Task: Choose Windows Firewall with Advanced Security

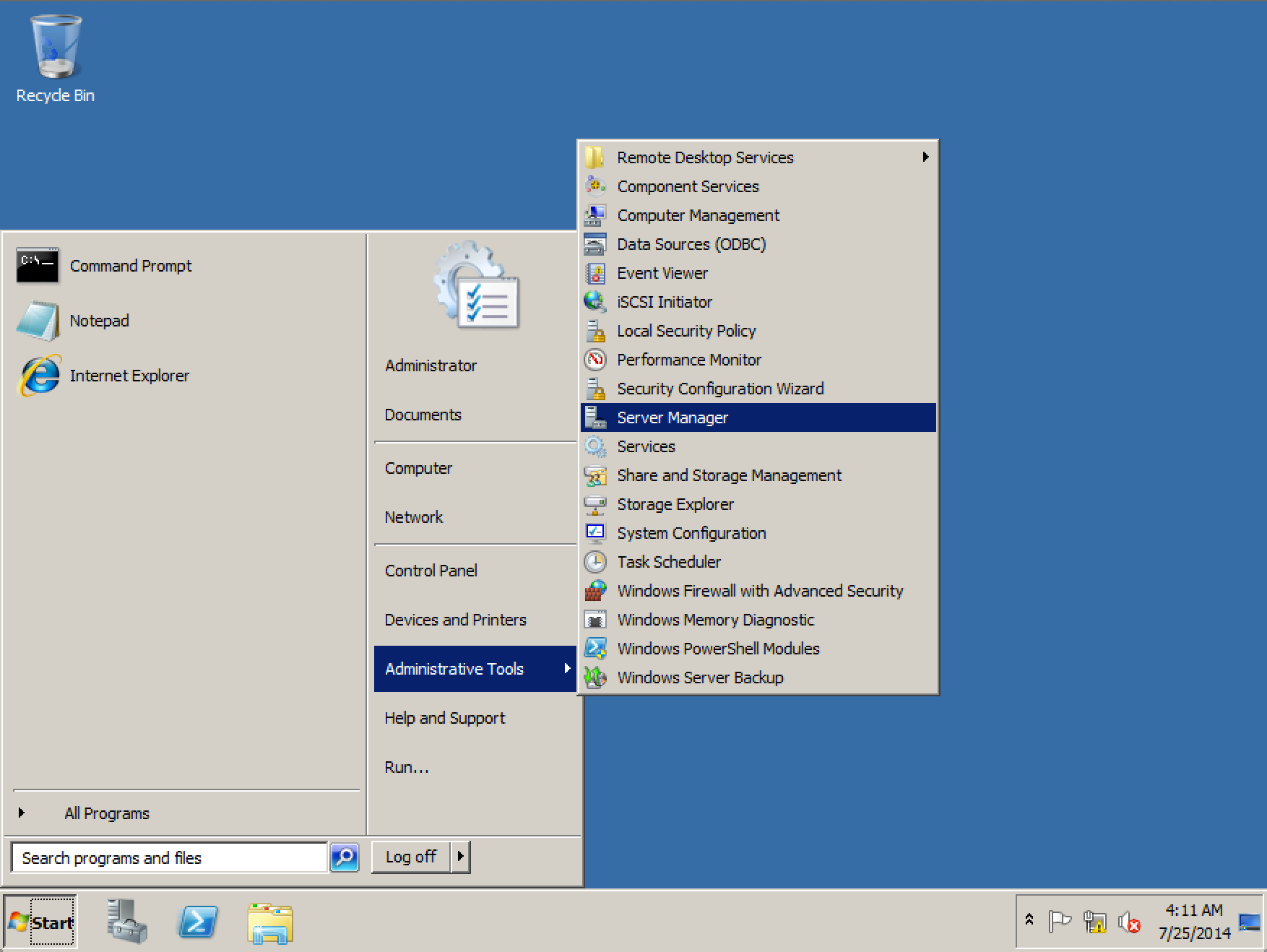Action: [x=758, y=591]
